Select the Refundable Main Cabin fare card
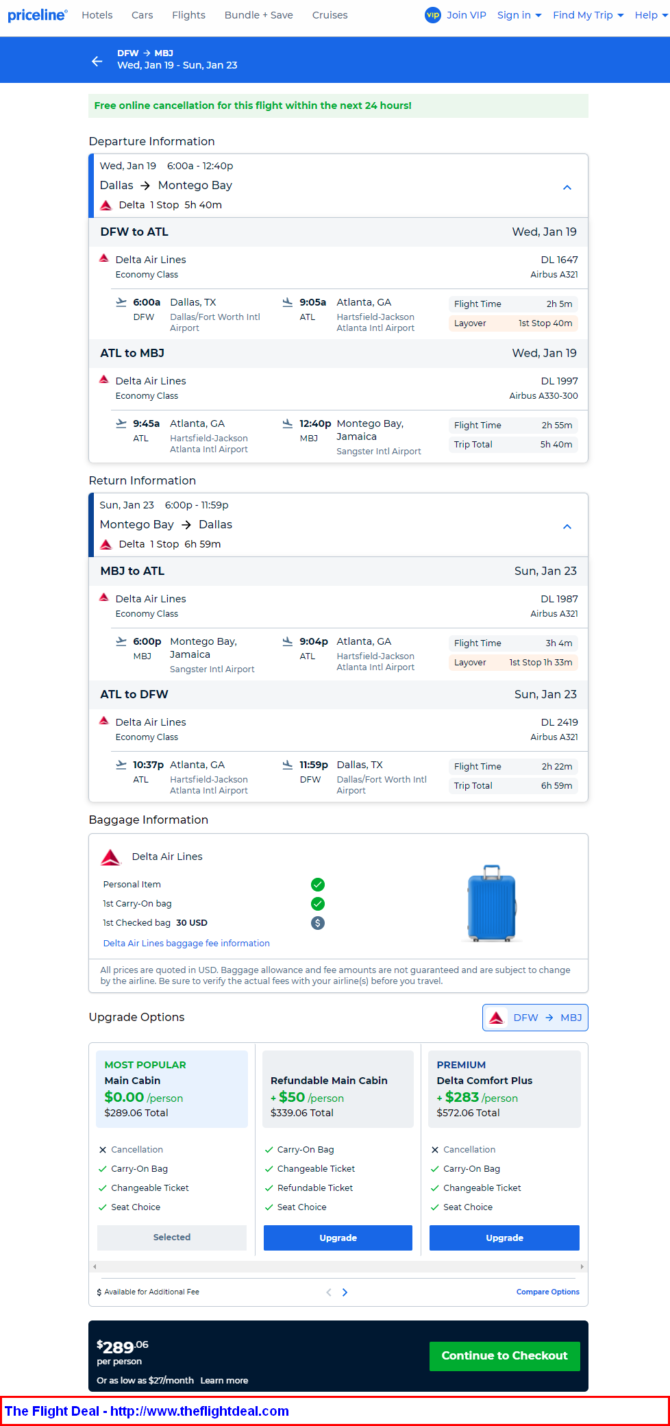This screenshot has width=670, height=1426. [338, 1089]
